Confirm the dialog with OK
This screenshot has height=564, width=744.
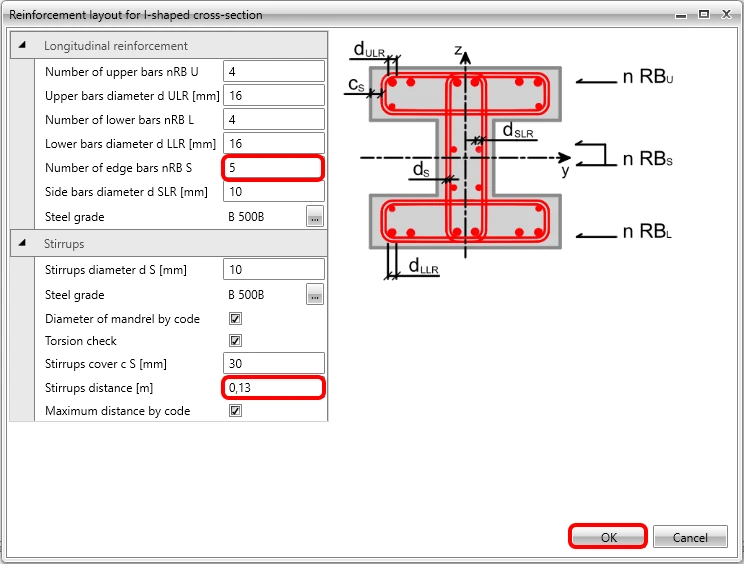(x=608, y=537)
